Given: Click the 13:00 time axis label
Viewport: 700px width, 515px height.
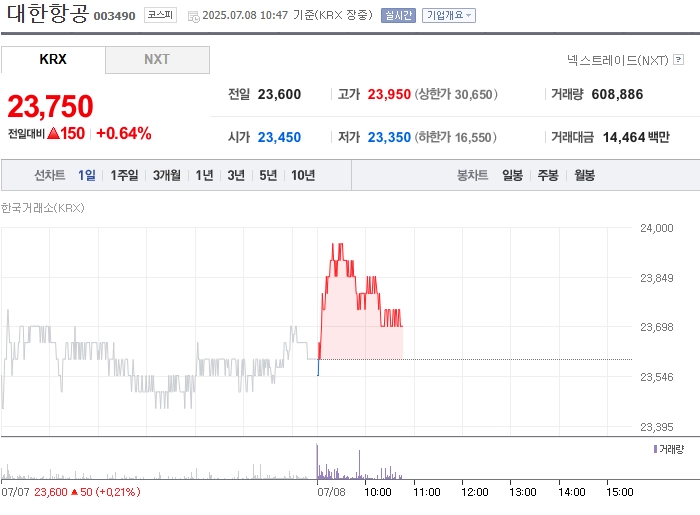Looking at the screenshot, I should pos(523,492).
